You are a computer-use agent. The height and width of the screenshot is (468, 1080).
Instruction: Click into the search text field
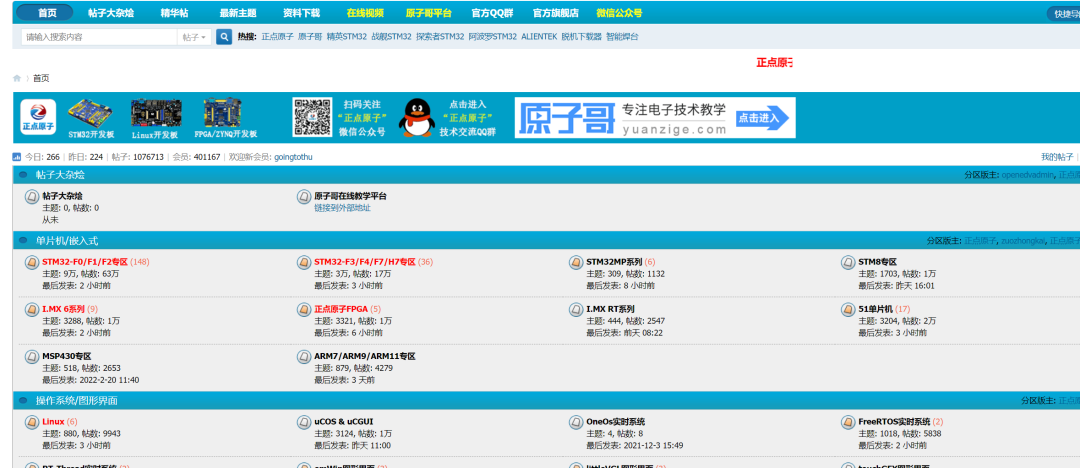click(99, 37)
